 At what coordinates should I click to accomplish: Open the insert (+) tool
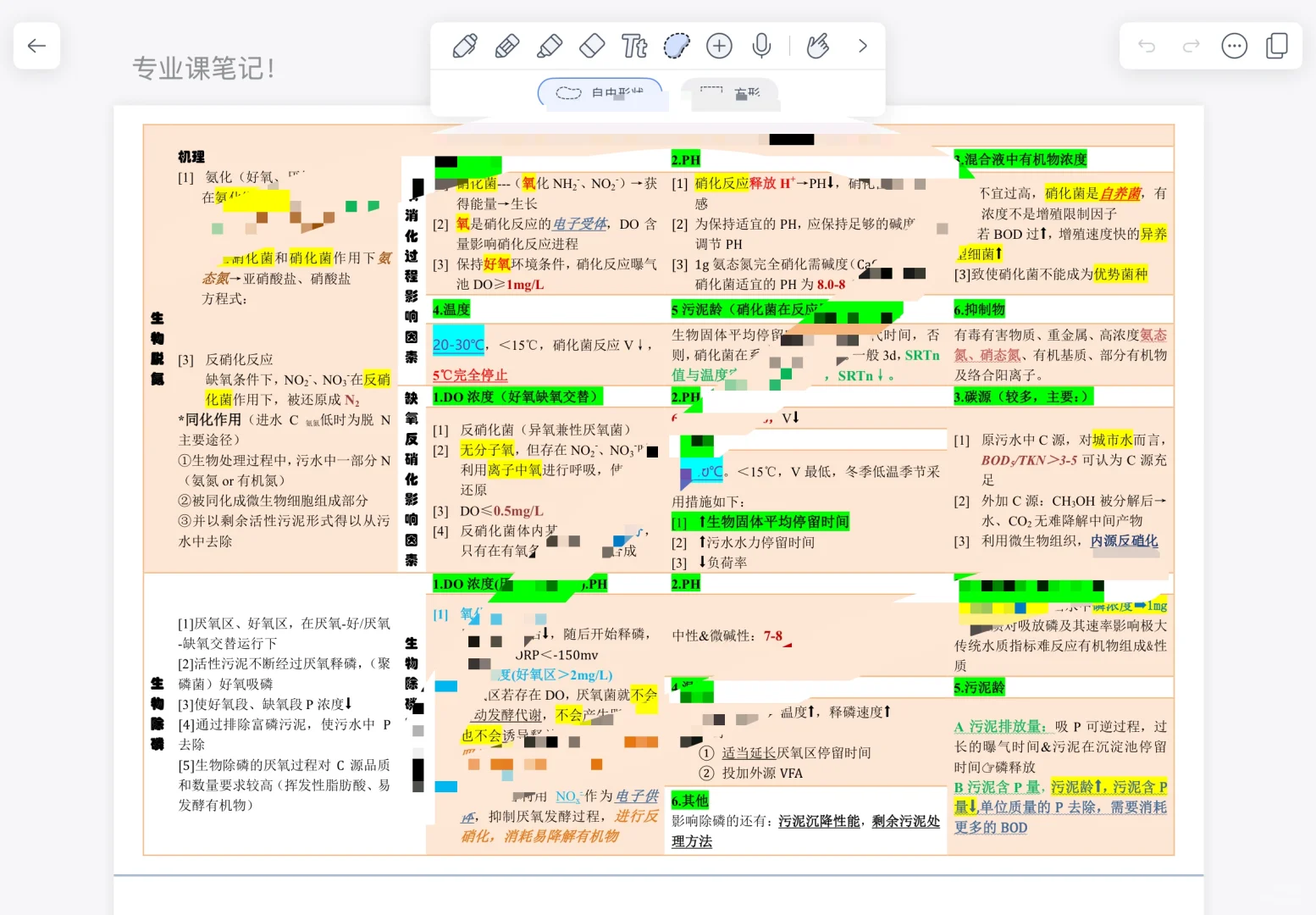(x=718, y=46)
